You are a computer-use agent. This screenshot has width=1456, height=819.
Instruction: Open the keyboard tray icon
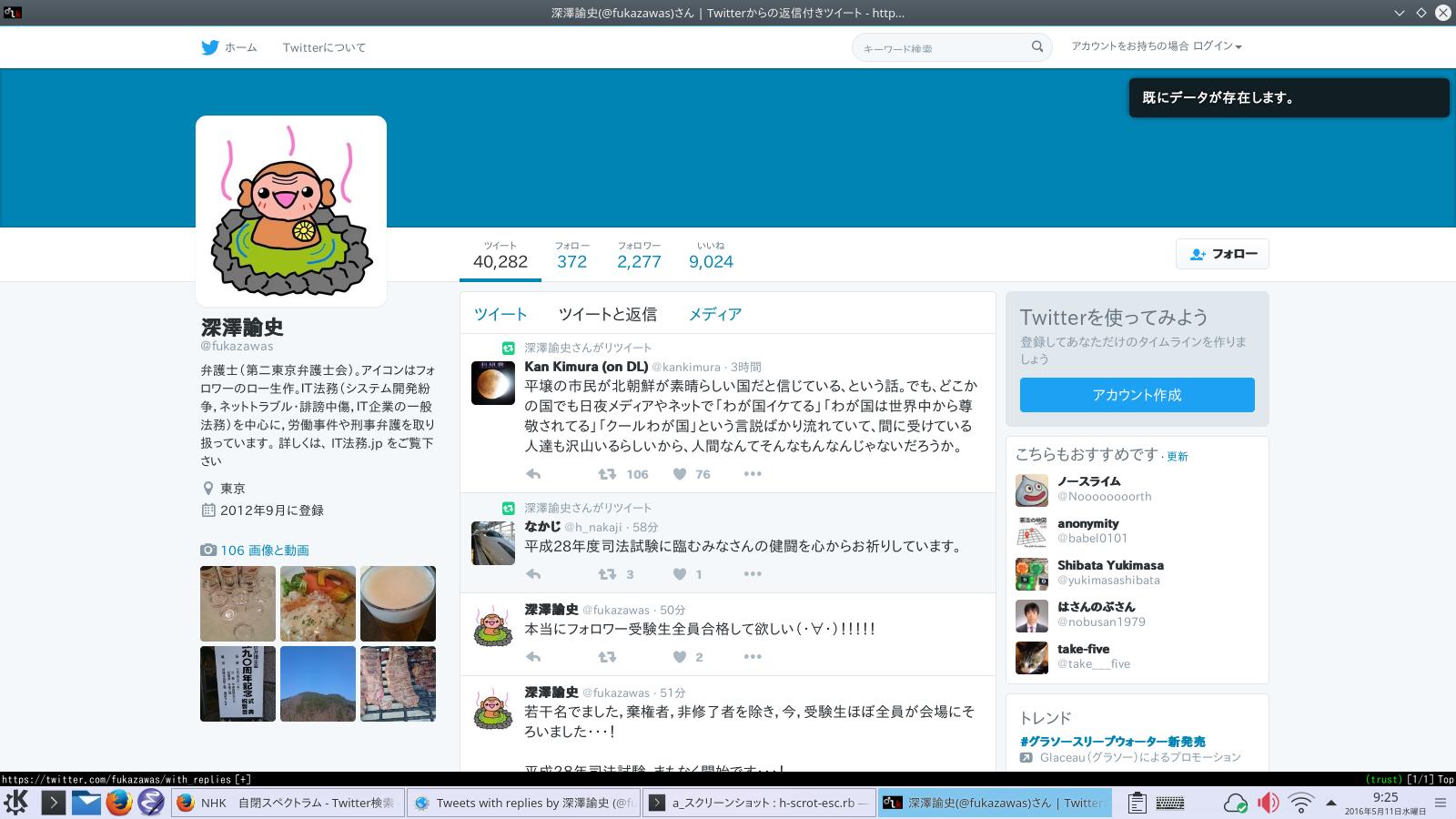point(1170,803)
